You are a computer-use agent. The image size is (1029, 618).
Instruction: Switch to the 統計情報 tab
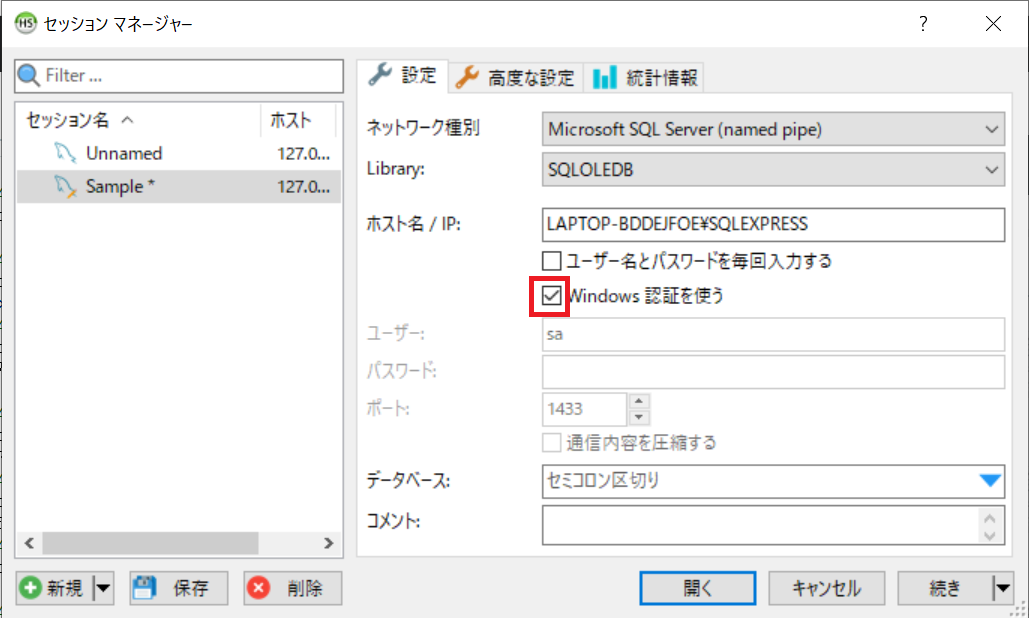pyautogui.click(x=644, y=77)
